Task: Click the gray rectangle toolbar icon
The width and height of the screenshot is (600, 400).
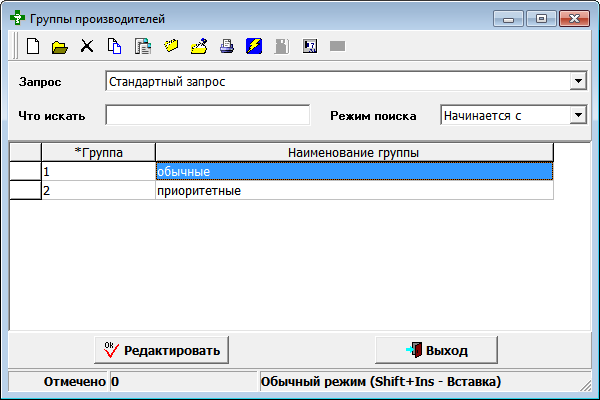Action: coord(338,46)
